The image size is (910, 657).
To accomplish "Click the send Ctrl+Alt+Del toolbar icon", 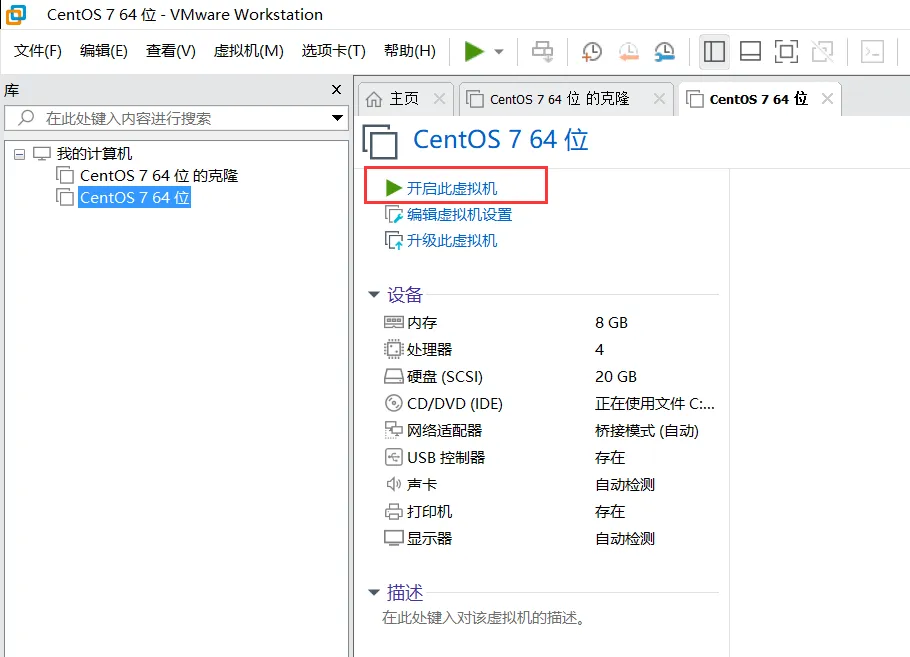I will point(543,52).
